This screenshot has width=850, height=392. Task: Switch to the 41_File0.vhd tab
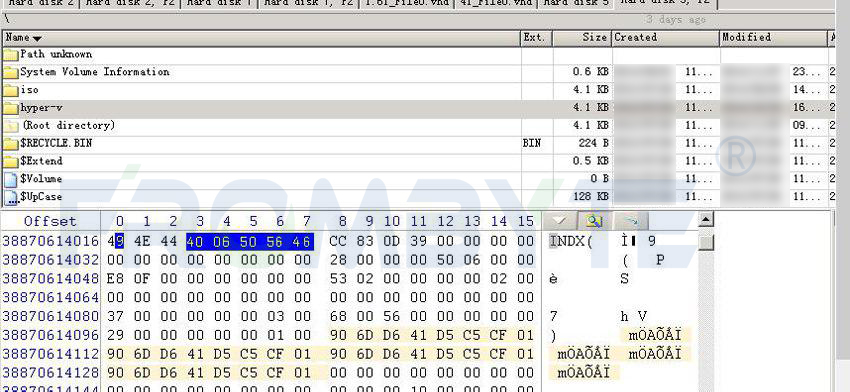(495, 3)
